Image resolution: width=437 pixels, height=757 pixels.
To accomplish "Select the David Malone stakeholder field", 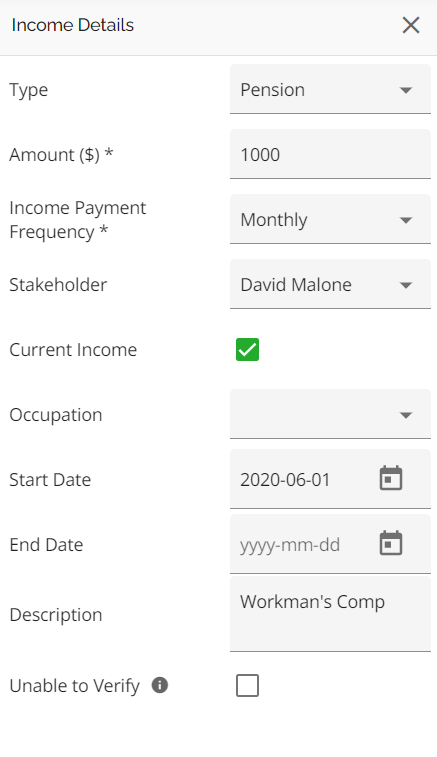I will (x=330, y=284).
